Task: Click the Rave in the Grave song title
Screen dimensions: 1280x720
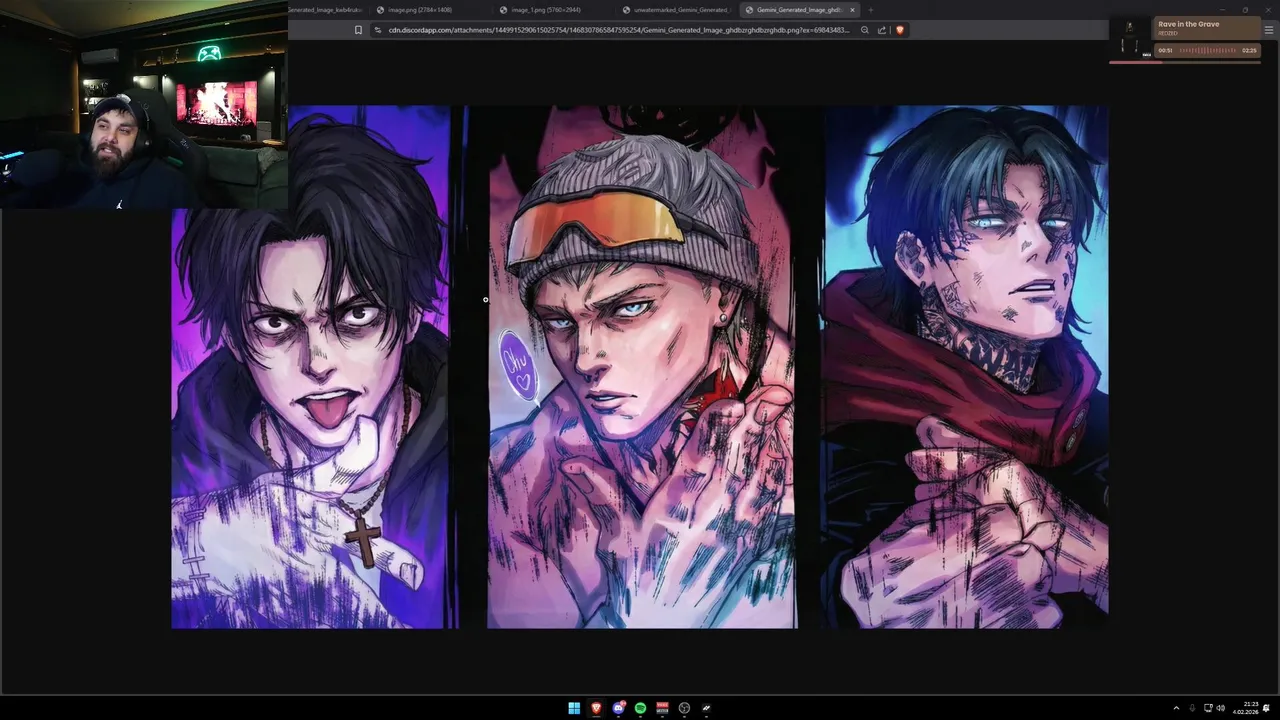Action: pyautogui.click(x=1188, y=24)
